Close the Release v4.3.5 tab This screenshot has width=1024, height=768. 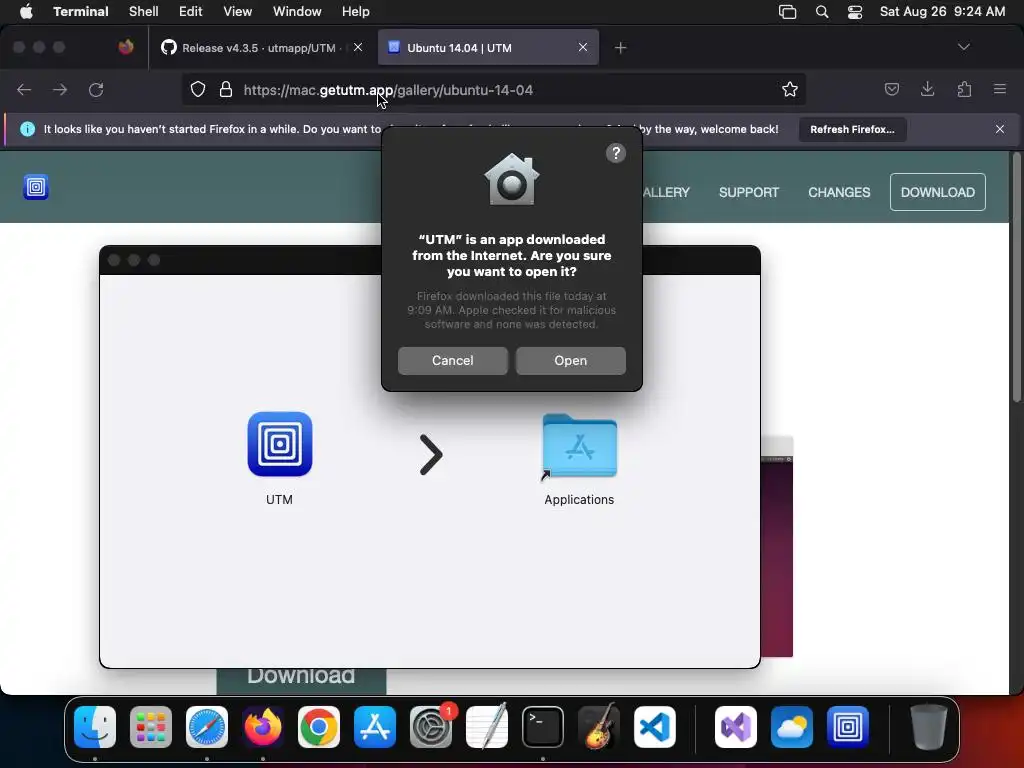tap(358, 47)
